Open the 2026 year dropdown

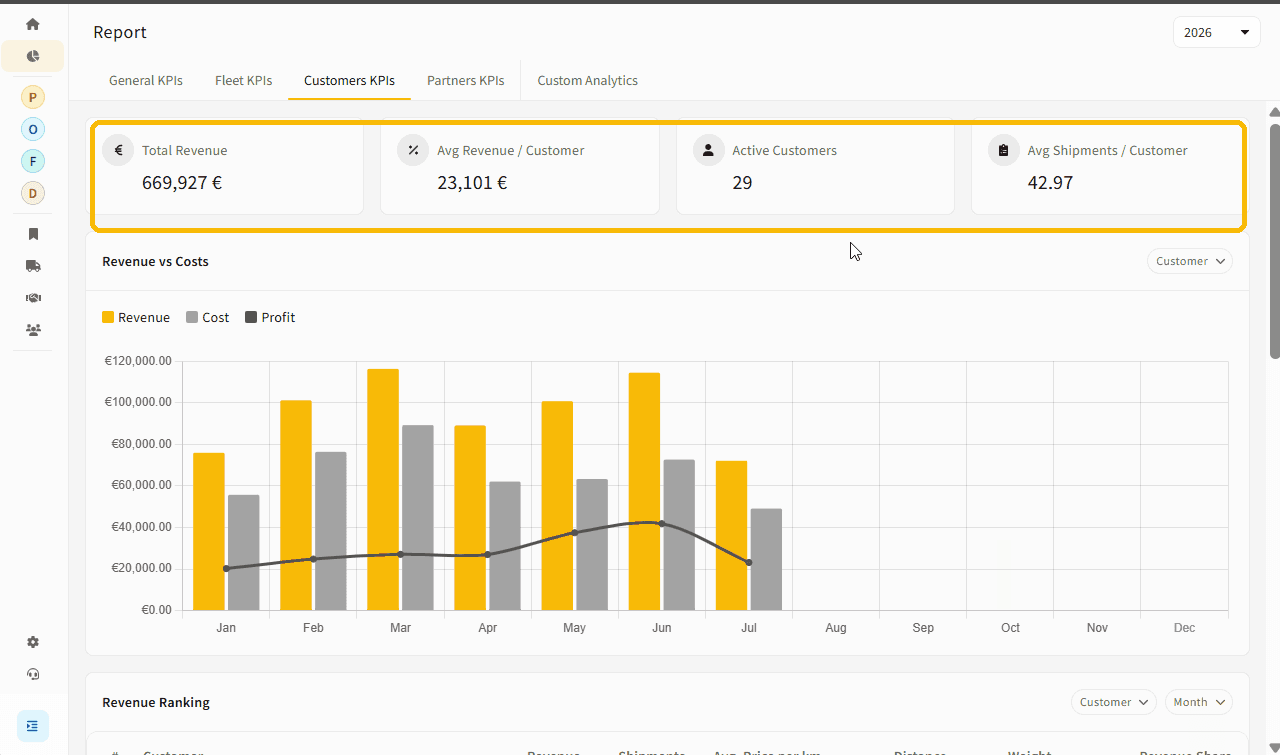pyautogui.click(x=1217, y=32)
